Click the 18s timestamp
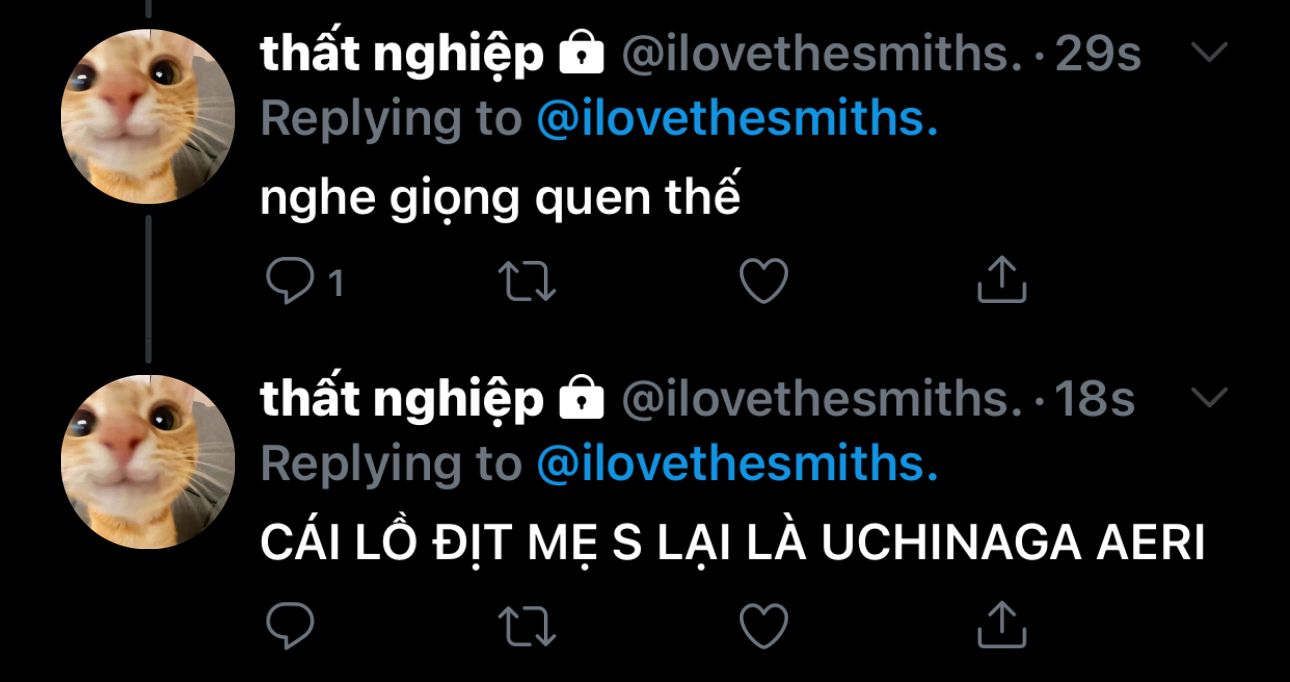This screenshot has width=1290, height=682. click(1095, 400)
